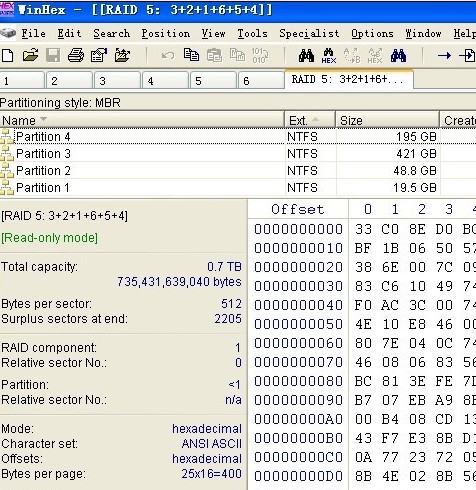476x490 pixels.
Task: Click the Undo arrow icon
Action: (x=168, y=55)
